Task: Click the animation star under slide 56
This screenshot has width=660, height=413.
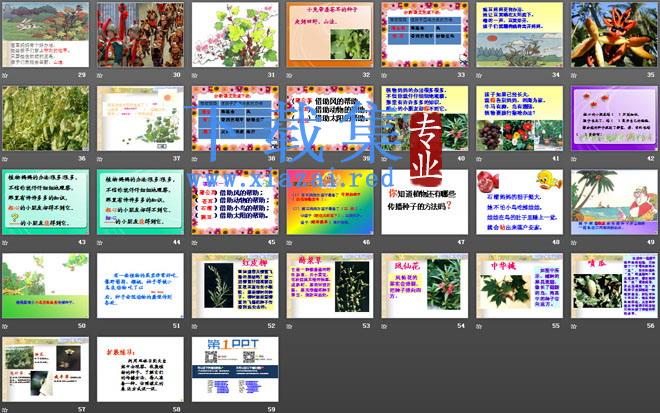Action: 574,326
